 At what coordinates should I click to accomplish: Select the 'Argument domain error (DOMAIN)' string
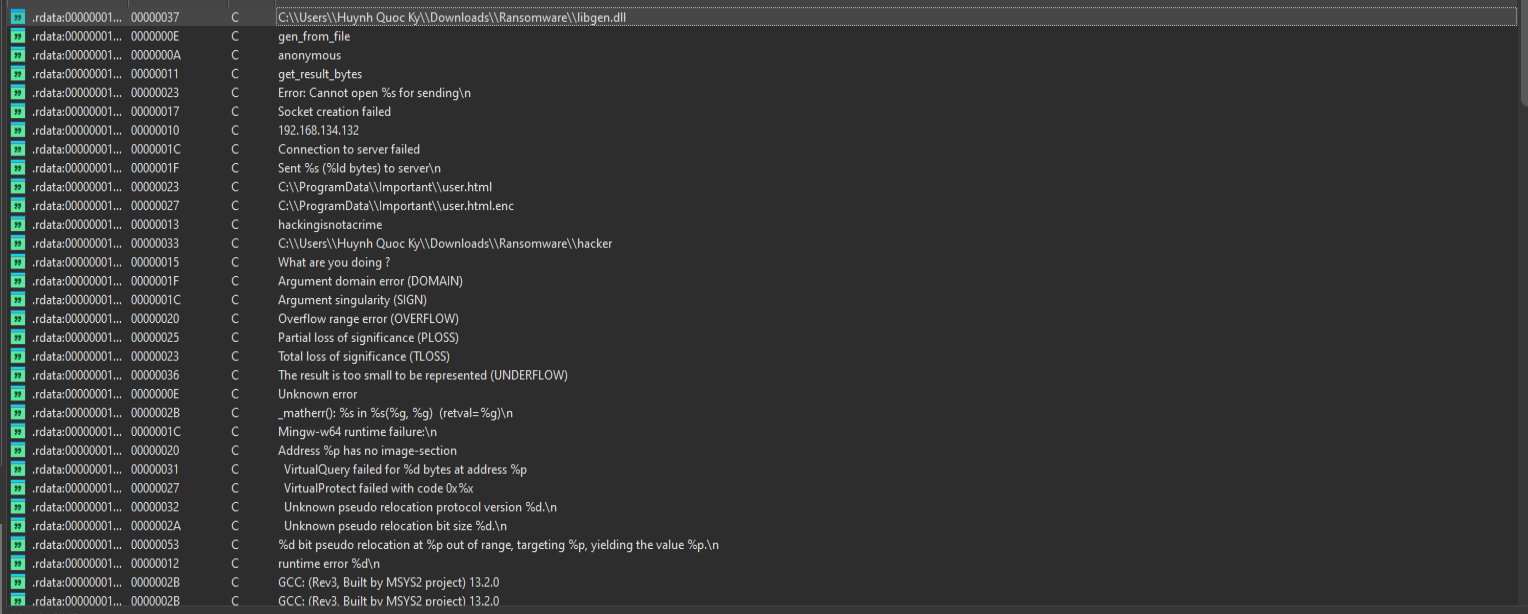[x=370, y=281]
